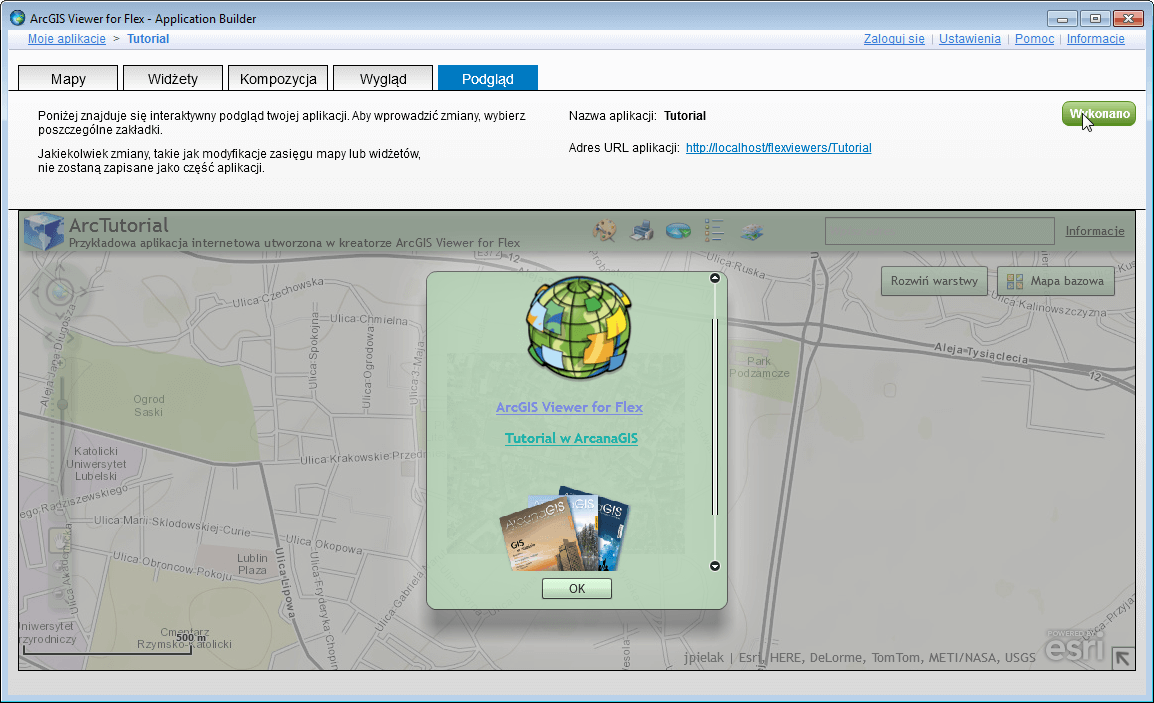Select the pan hand tool
1154x703 pixels.
pos(60,542)
